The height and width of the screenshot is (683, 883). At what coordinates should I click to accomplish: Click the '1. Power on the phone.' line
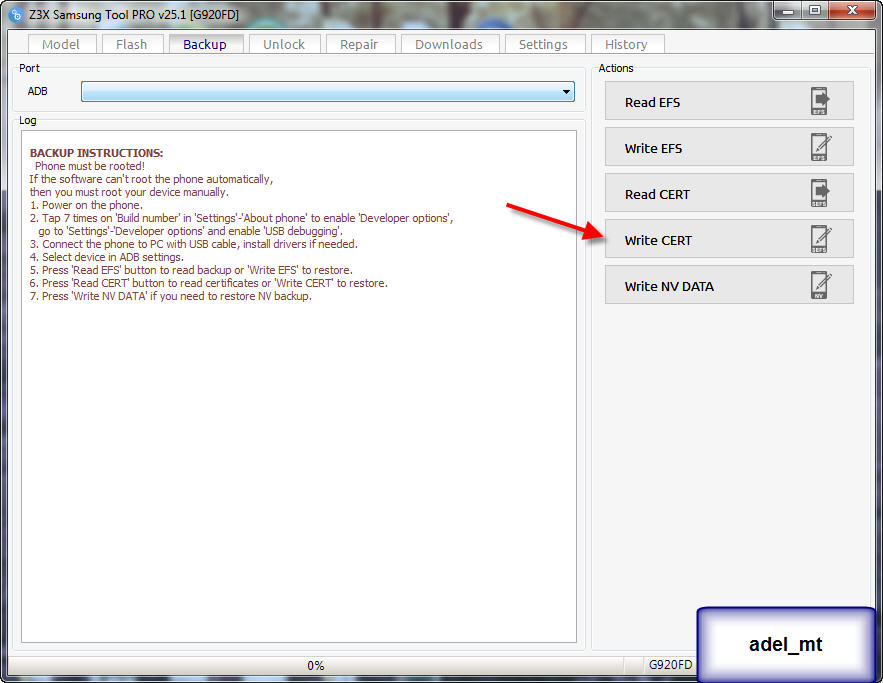click(86, 205)
